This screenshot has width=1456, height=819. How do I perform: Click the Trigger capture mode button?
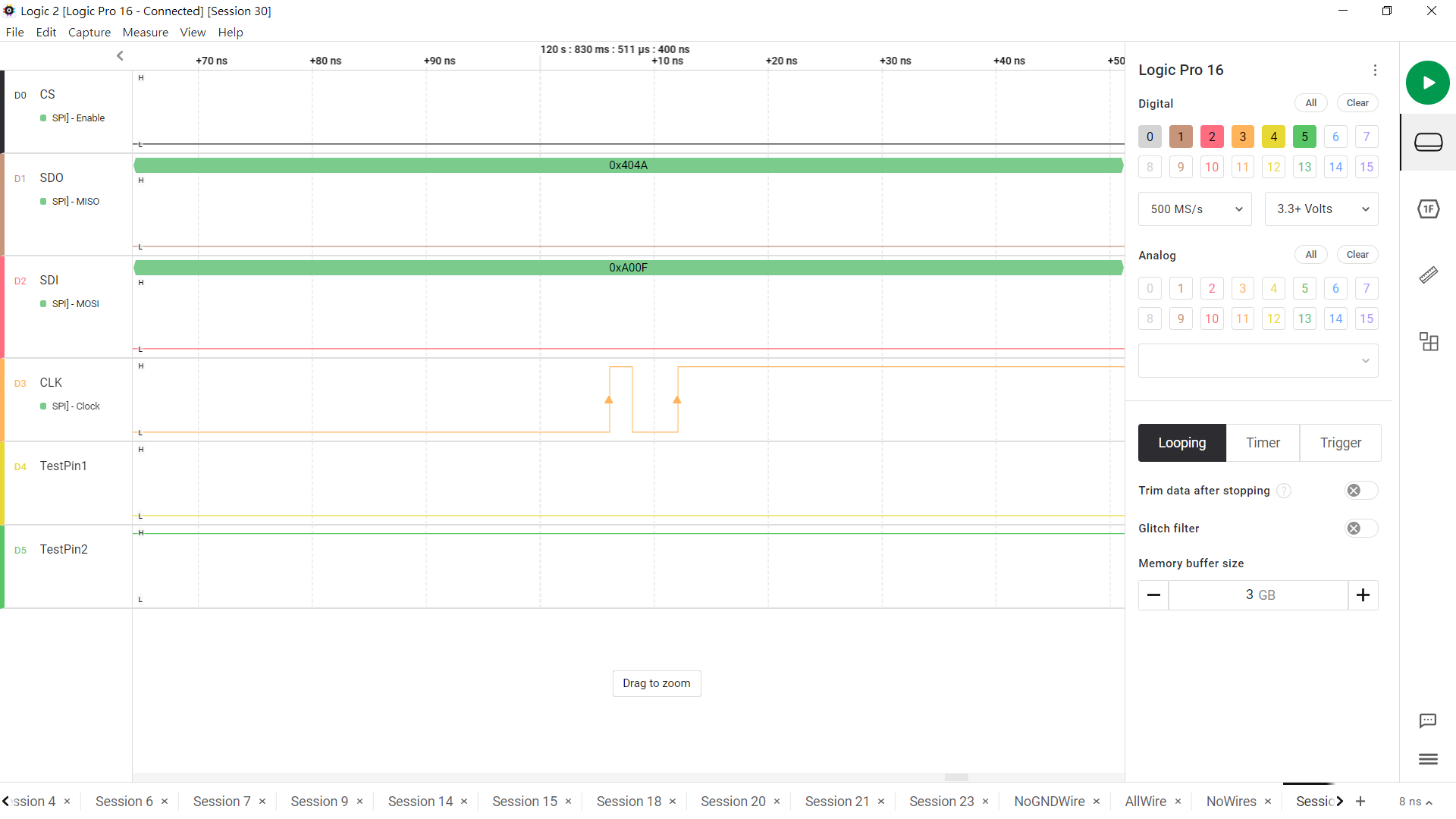[x=1340, y=443]
